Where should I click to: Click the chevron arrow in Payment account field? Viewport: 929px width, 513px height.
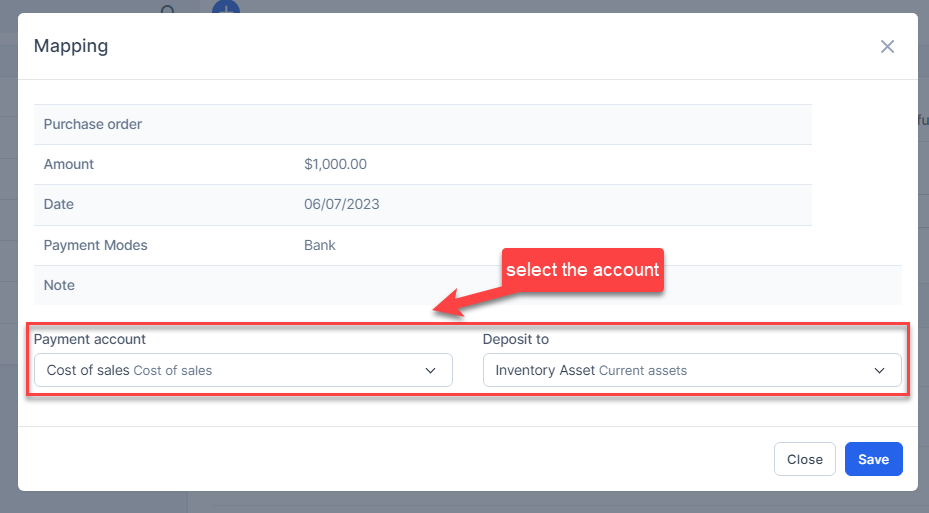coord(430,370)
